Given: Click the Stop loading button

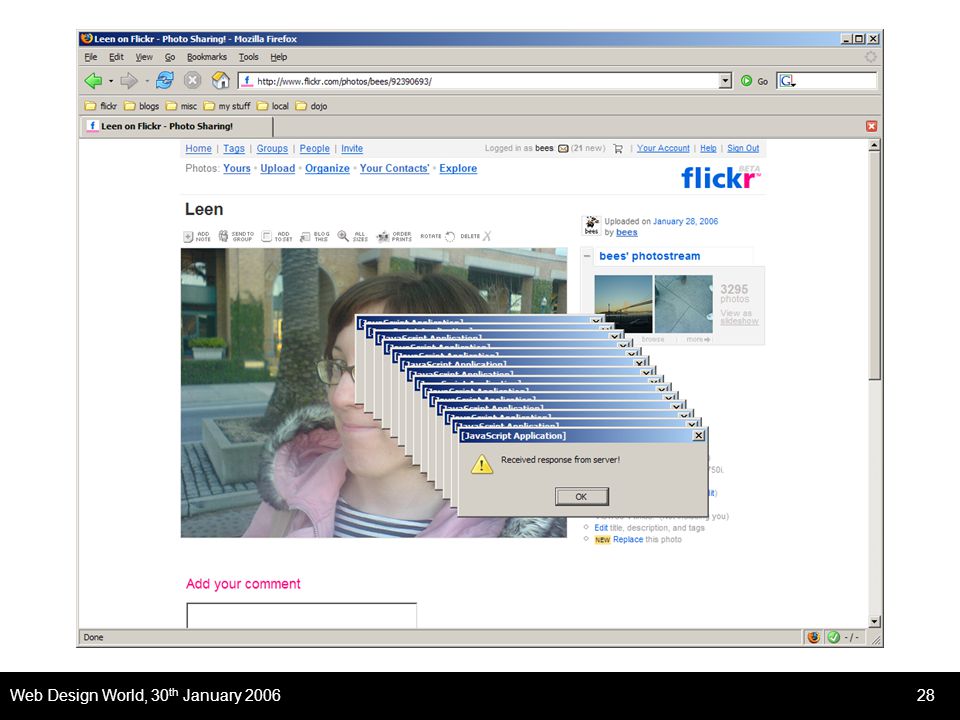Looking at the screenshot, I should click(x=192, y=81).
